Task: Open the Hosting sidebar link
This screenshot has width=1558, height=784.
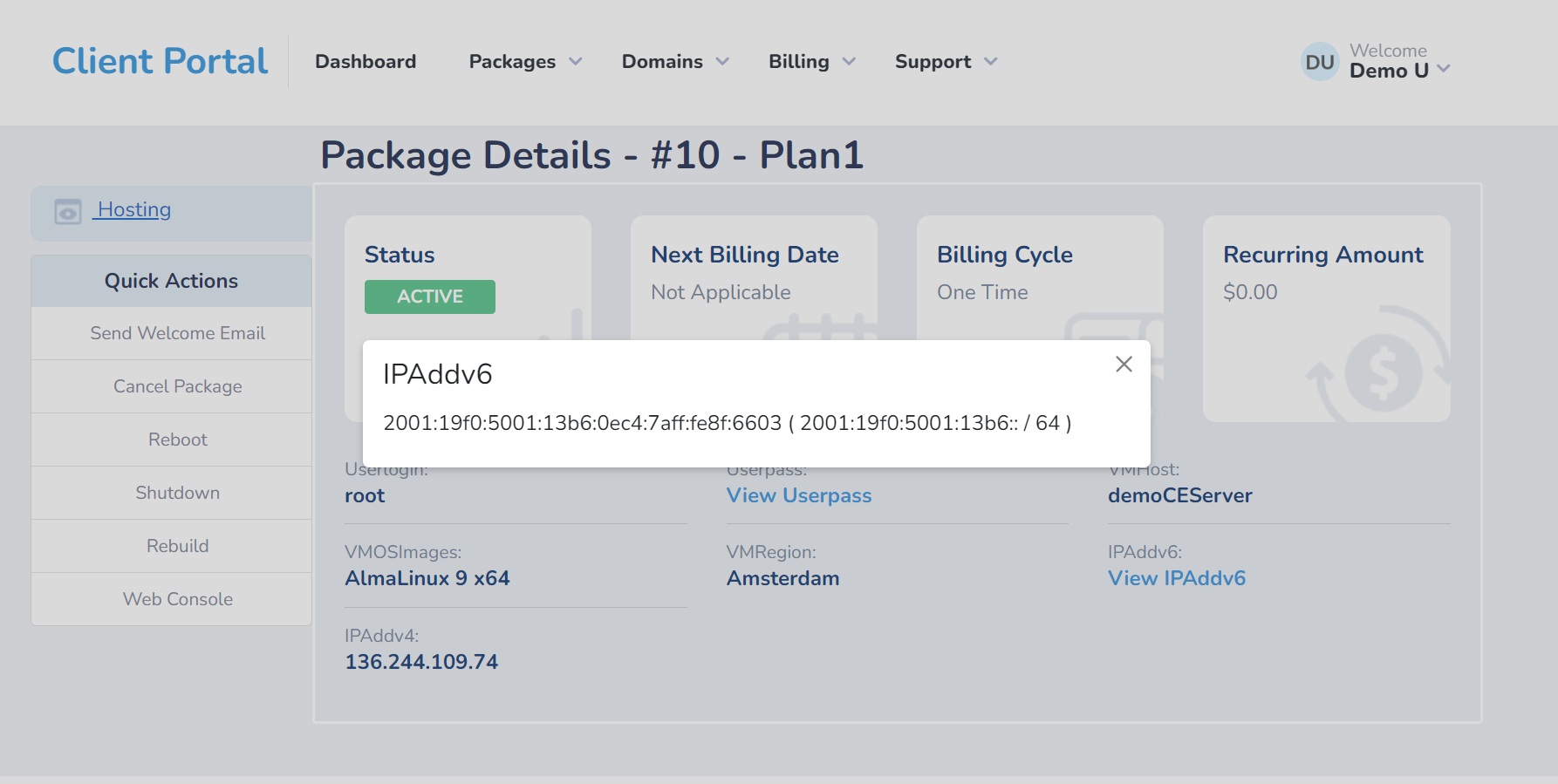Action: click(134, 209)
